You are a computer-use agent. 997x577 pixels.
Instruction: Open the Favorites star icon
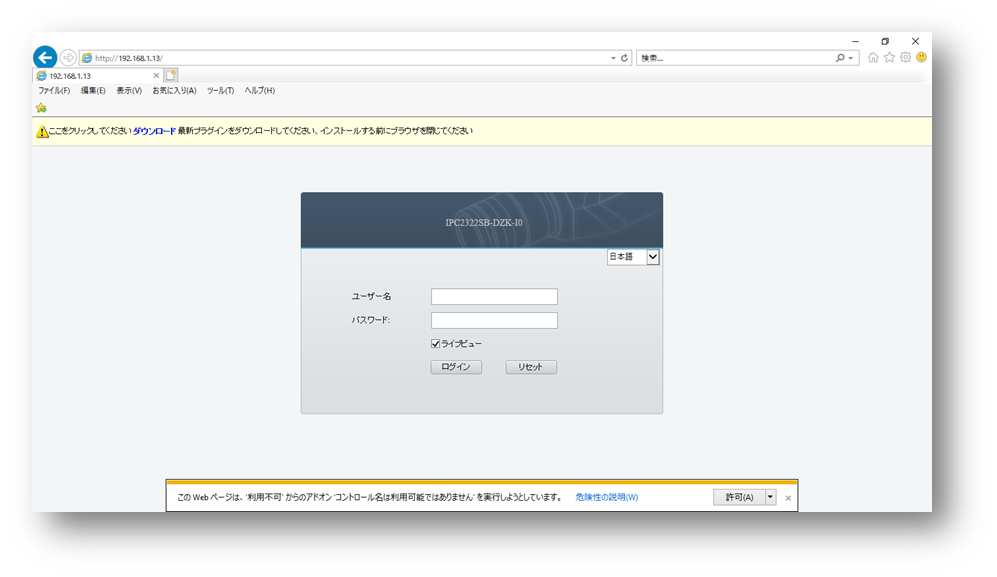(890, 58)
